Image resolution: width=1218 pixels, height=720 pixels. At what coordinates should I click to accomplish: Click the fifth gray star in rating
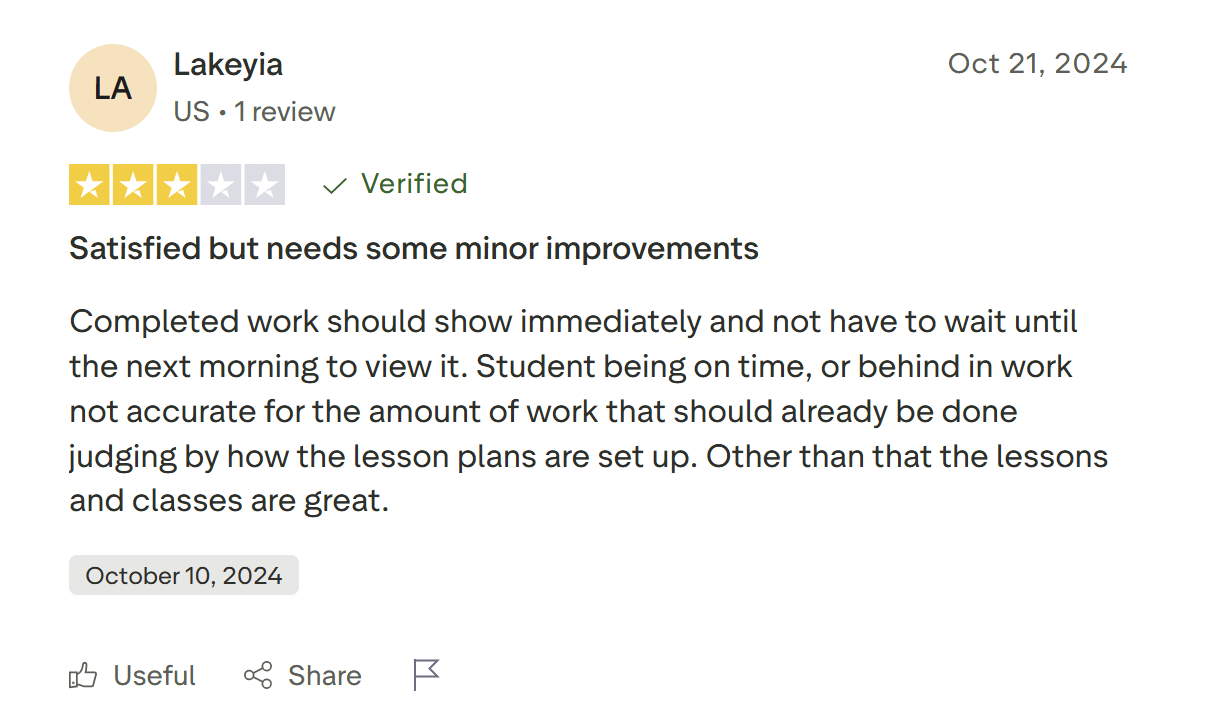pyautogui.click(x=262, y=184)
